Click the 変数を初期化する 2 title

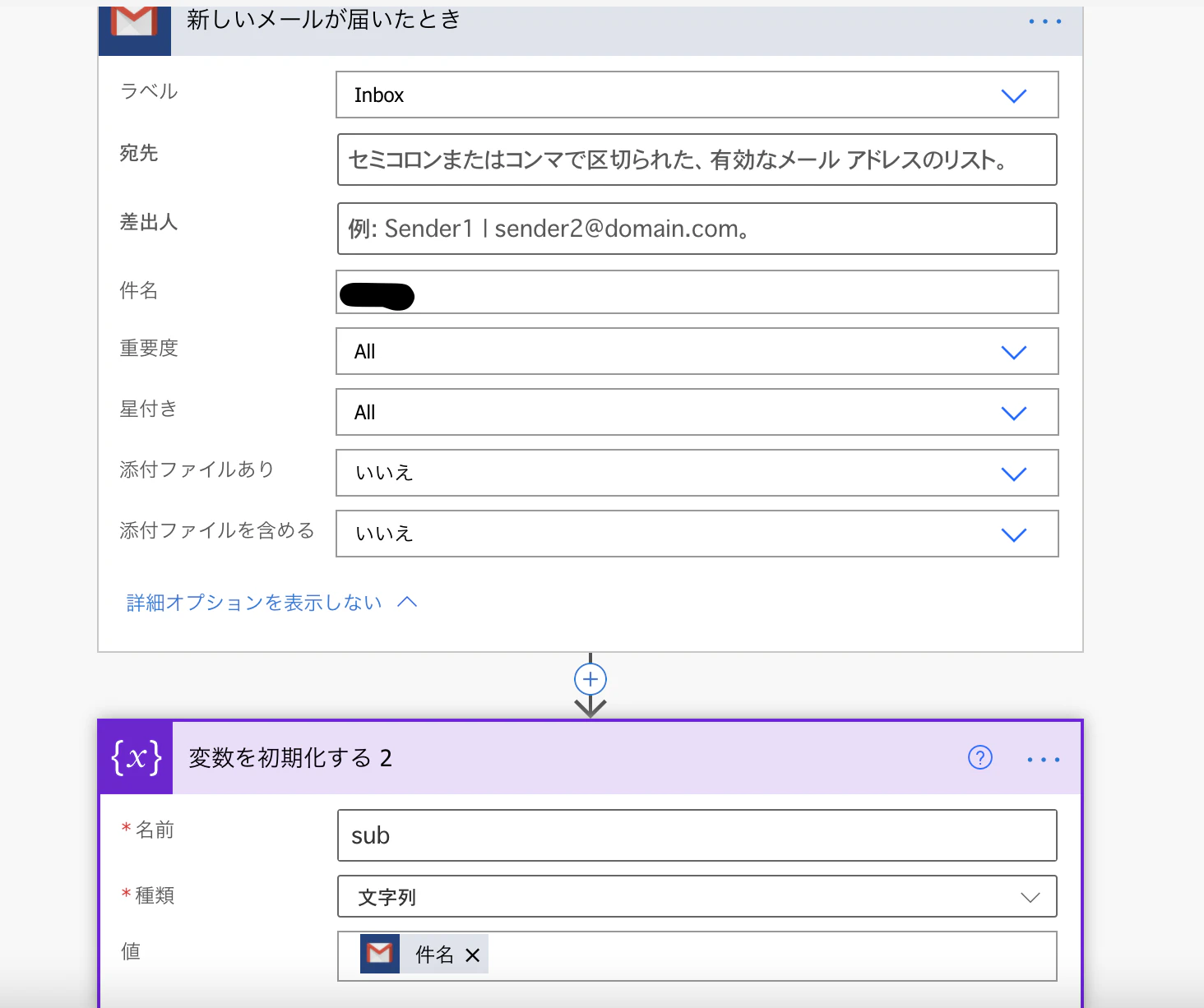pos(290,757)
